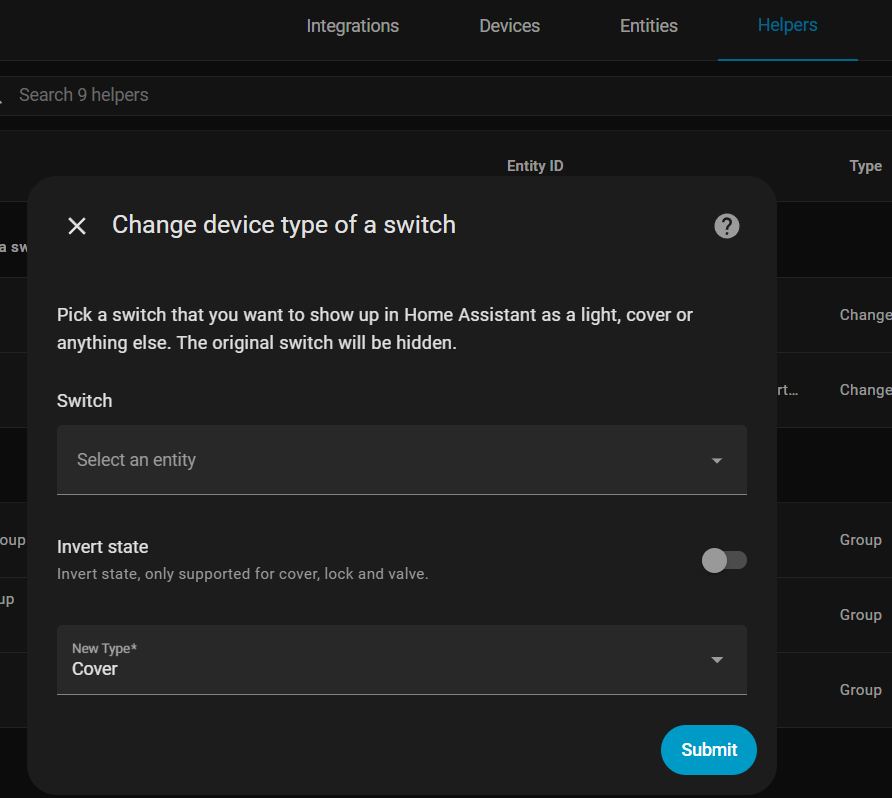Open the help icon in the dialog header

[x=727, y=226]
